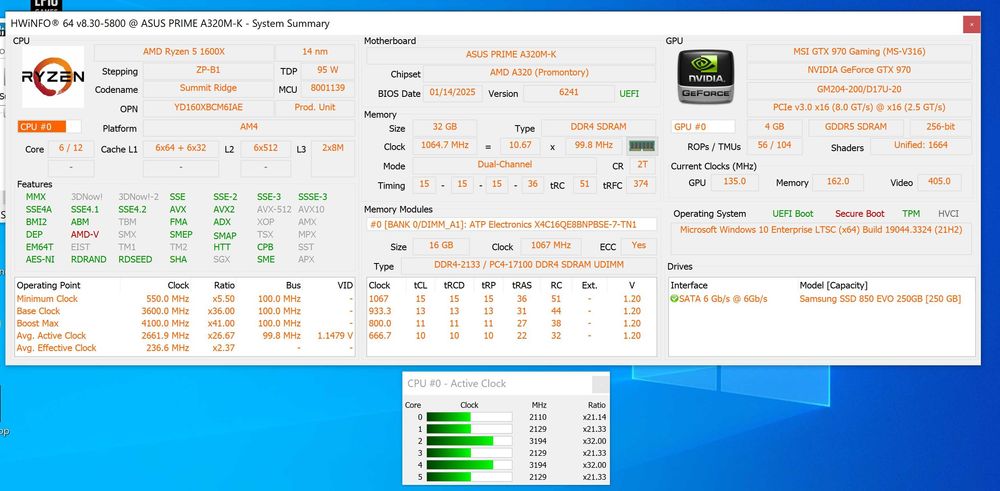This screenshot has width=1000, height=491.
Task: Click the ROPs / TMUs value 56 / 104
Action: 774,146
